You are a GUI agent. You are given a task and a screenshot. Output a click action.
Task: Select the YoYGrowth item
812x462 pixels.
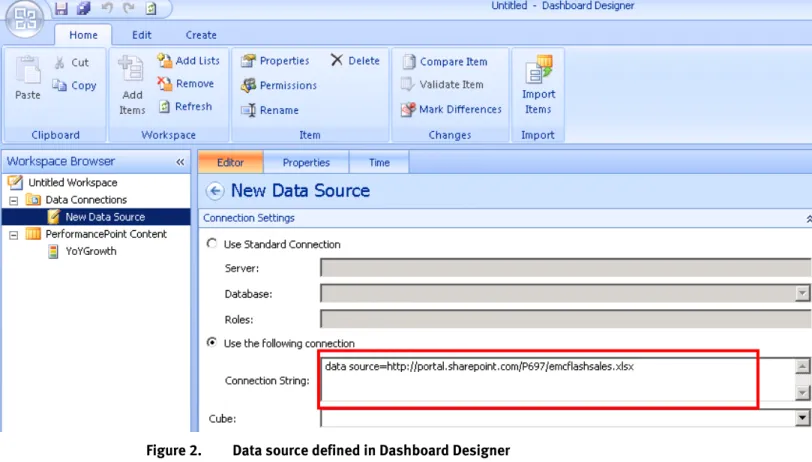pos(91,251)
